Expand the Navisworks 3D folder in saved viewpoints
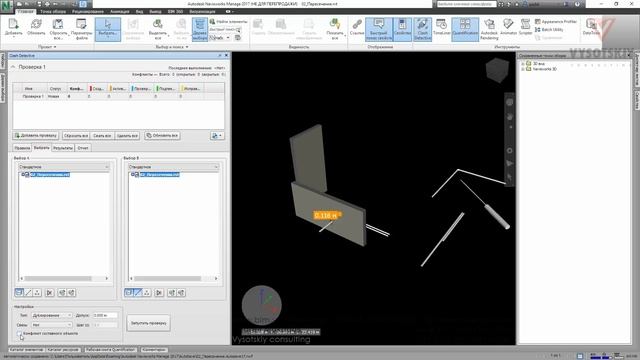 pos(523,69)
